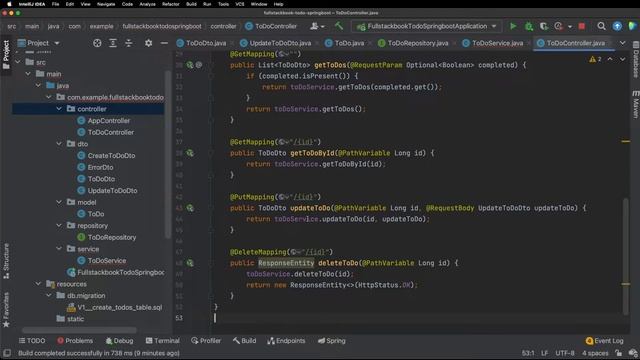
Task: Click gutter endpoint icon beside deleteToDo method
Action: tap(190, 263)
